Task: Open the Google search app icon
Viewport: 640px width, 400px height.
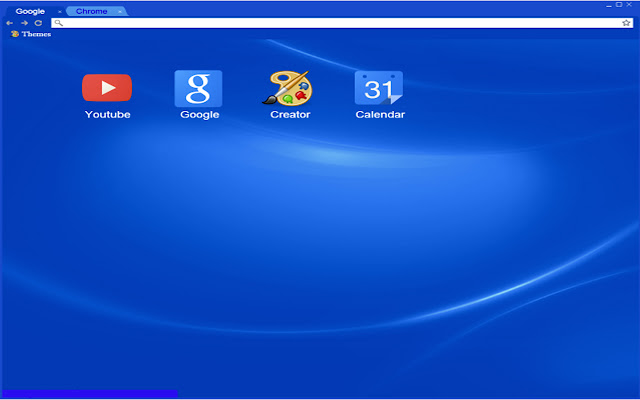Action: point(198,89)
